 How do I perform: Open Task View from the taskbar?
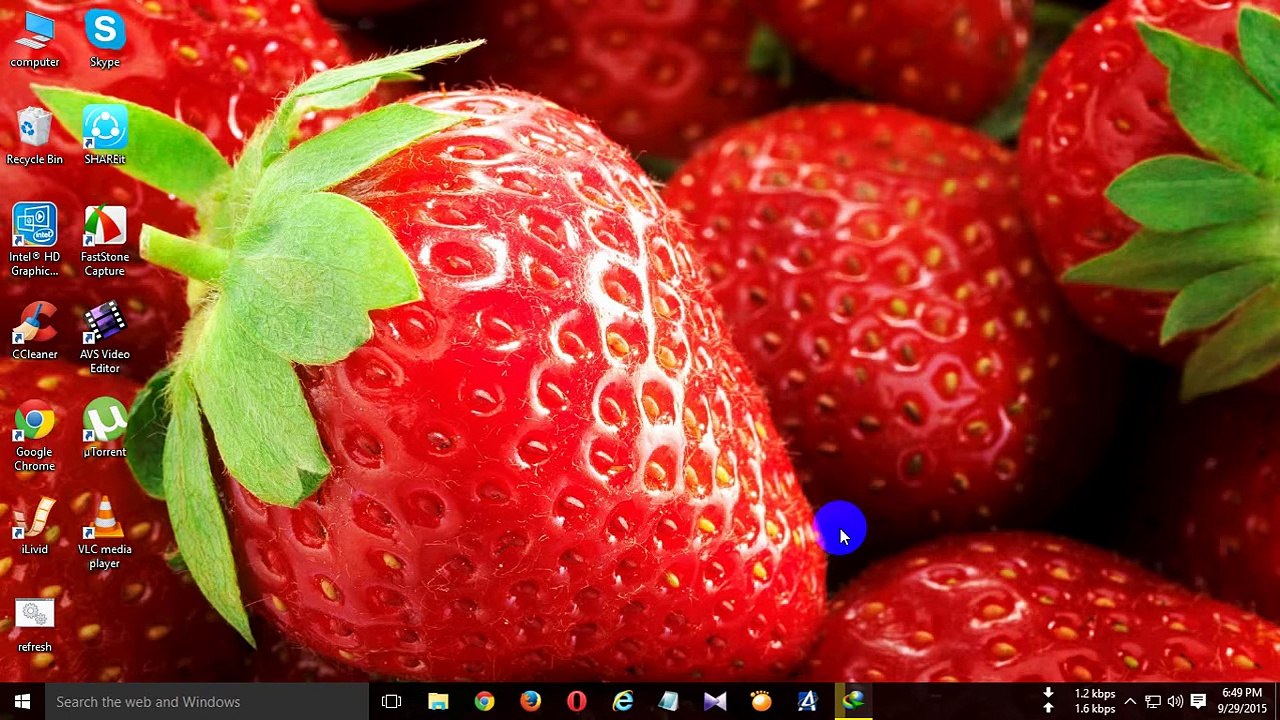391,701
